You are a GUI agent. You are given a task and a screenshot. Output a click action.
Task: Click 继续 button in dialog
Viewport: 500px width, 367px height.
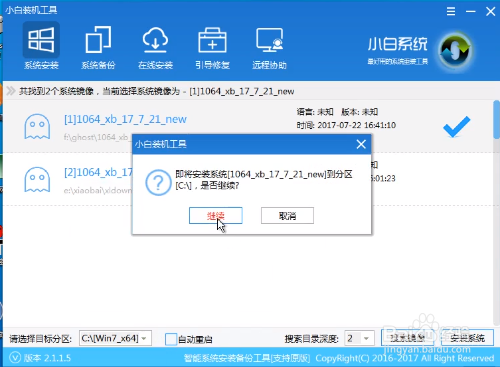[216, 216]
